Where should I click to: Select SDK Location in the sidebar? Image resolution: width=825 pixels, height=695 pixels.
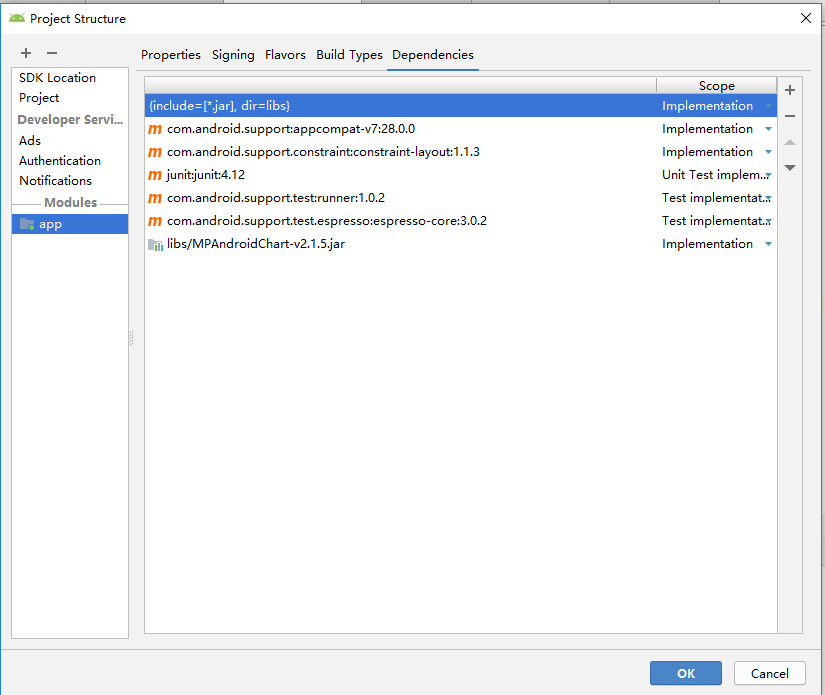pos(57,78)
